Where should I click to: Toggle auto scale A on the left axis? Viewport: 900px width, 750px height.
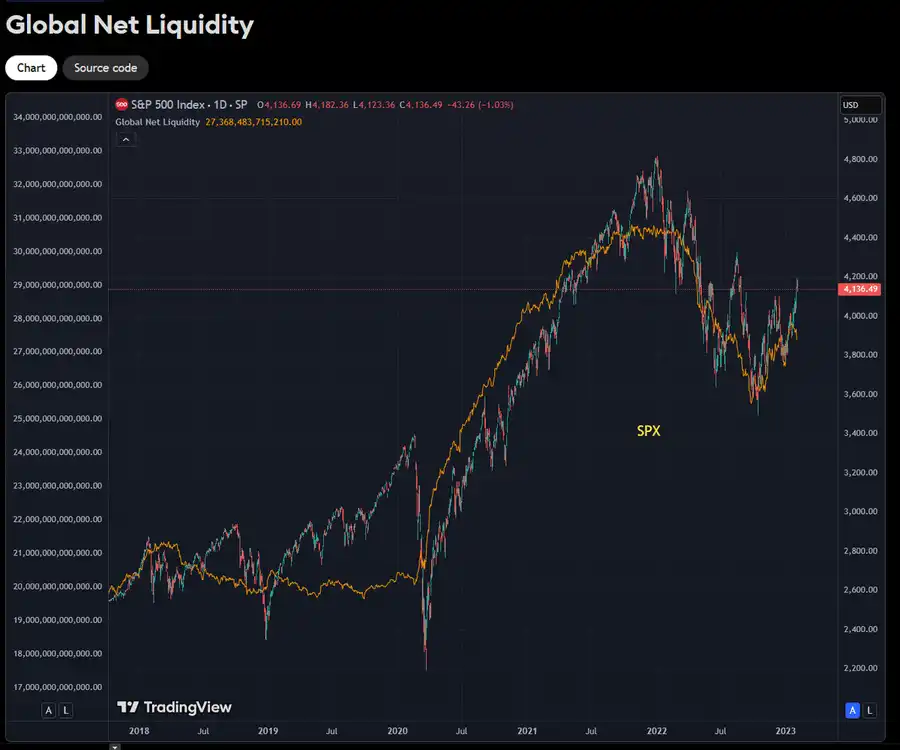point(48,710)
